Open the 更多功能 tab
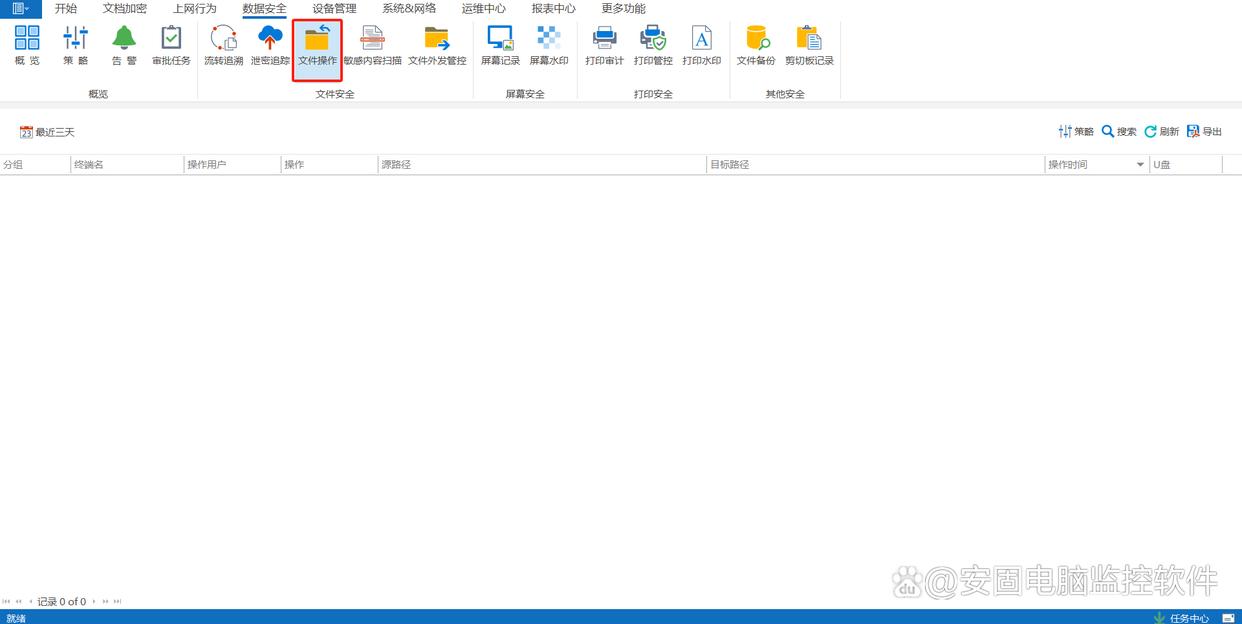This screenshot has width=1242, height=624. pos(623,8)
